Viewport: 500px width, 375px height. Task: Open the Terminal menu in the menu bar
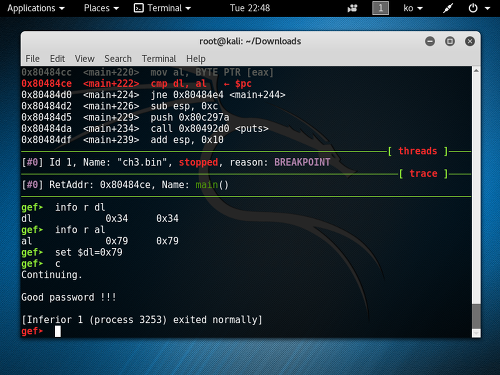[x=159, y=59]
